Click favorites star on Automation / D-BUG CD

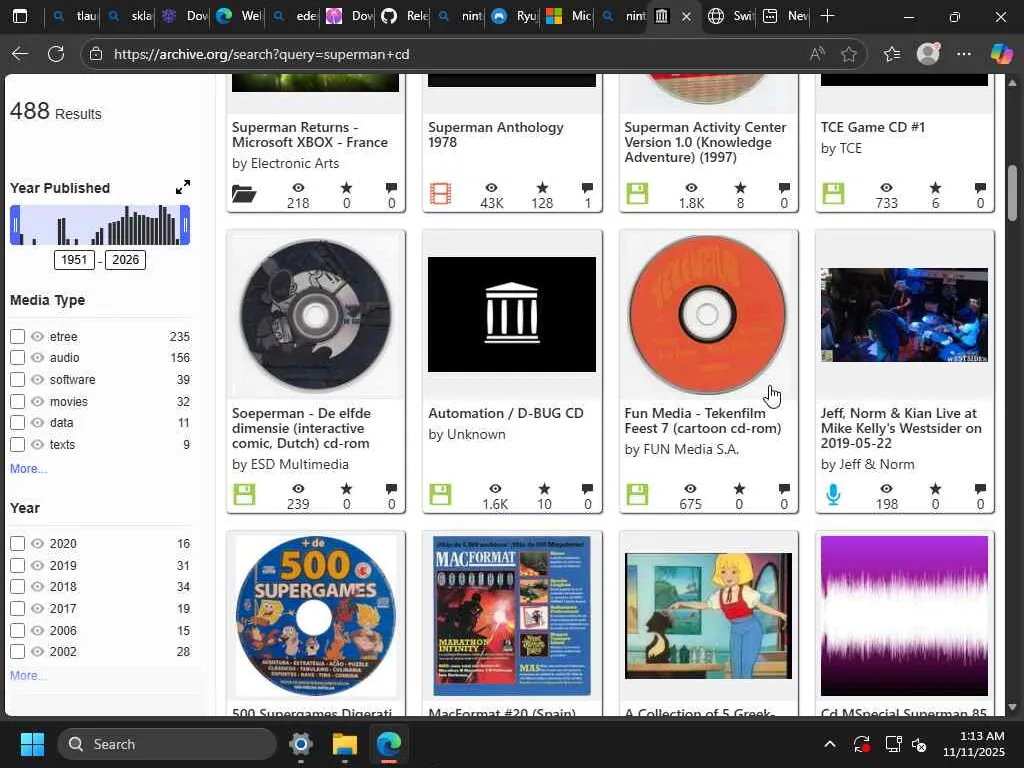pos(544,488)
